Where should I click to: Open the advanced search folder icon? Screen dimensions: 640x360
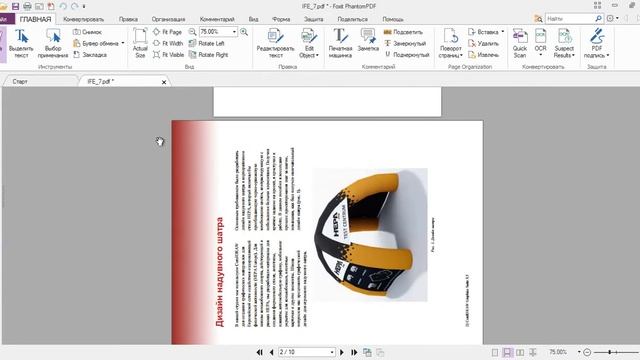pyautogui.click(x=538, y=19)
